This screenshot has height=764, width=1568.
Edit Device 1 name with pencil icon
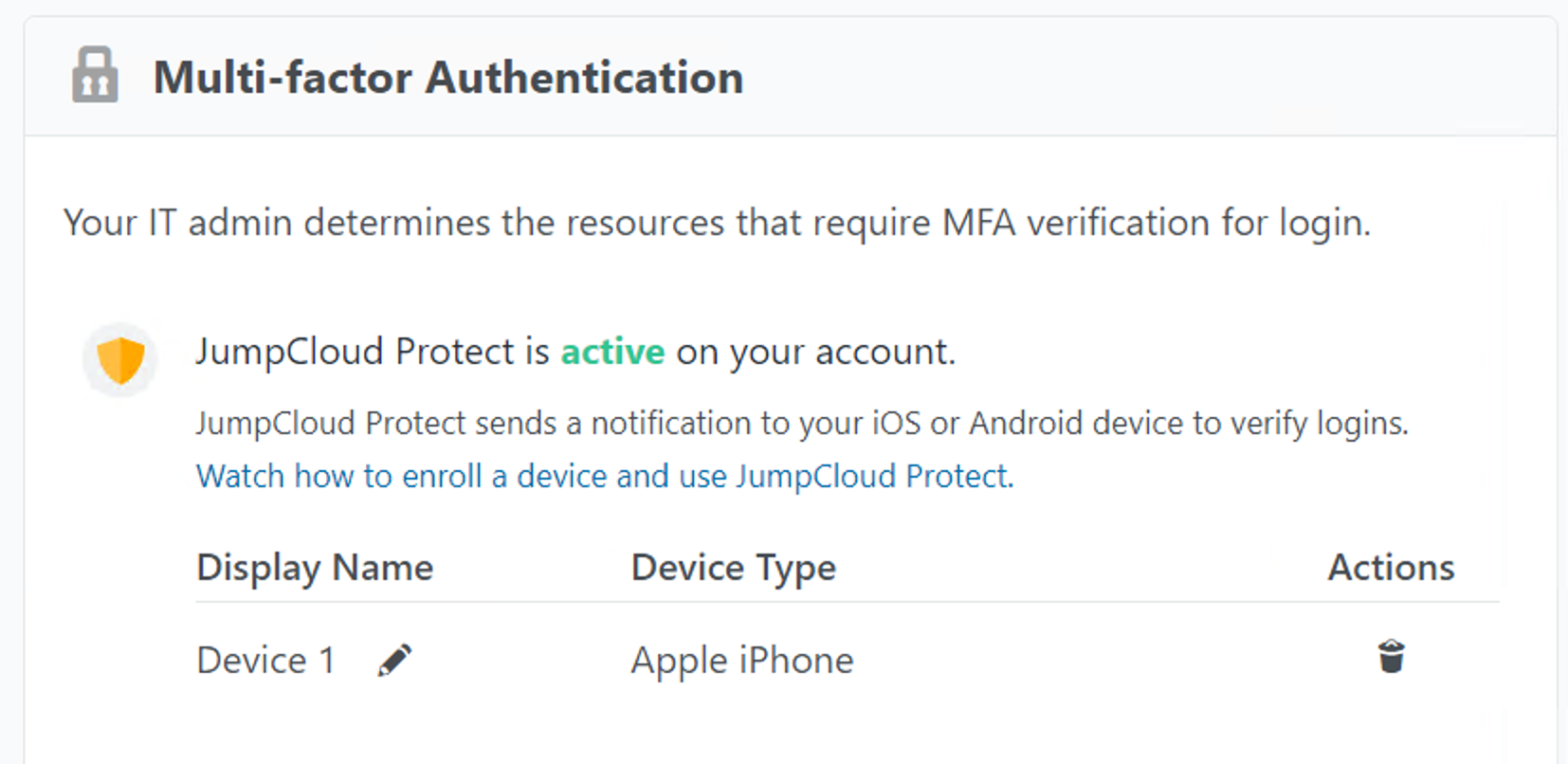pyautogui.click(x=394, y=660)
